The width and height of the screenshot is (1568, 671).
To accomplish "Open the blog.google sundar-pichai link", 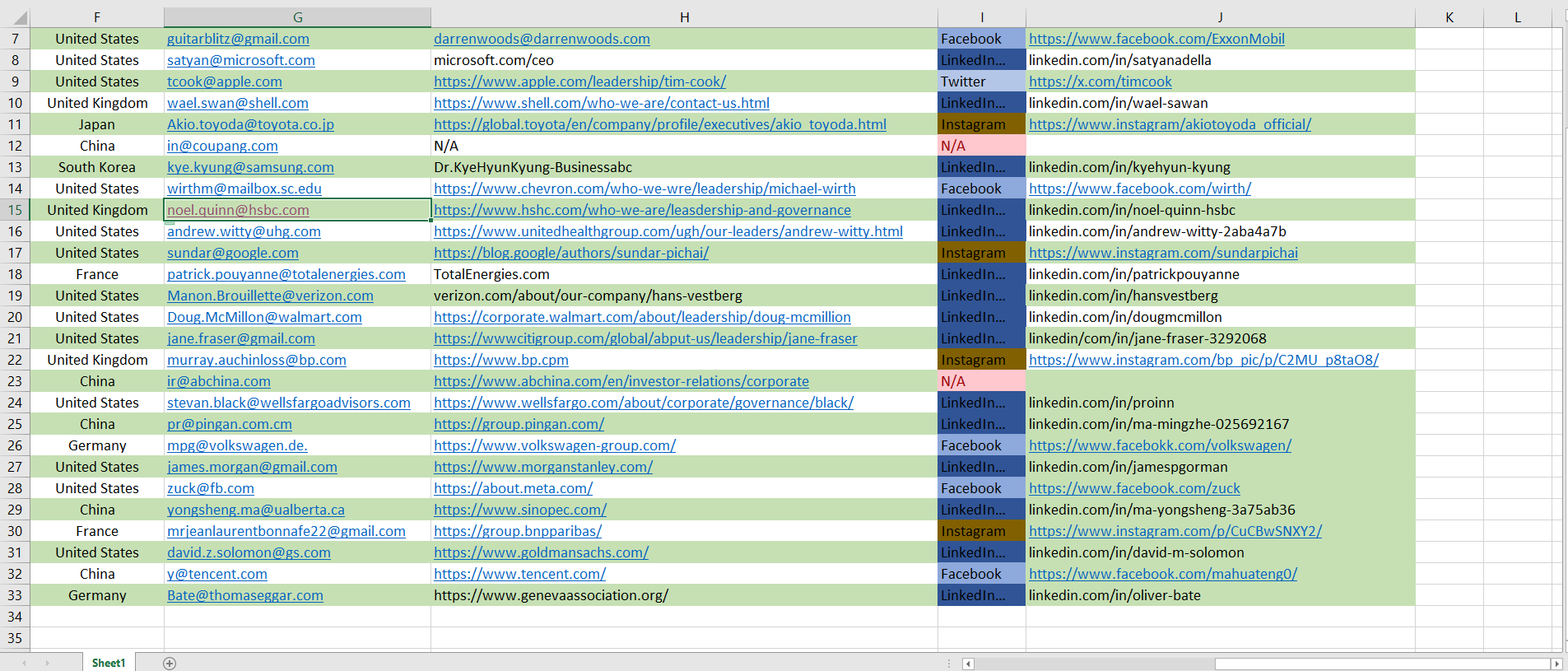I will pyautogui.click(x=571, y=253).
